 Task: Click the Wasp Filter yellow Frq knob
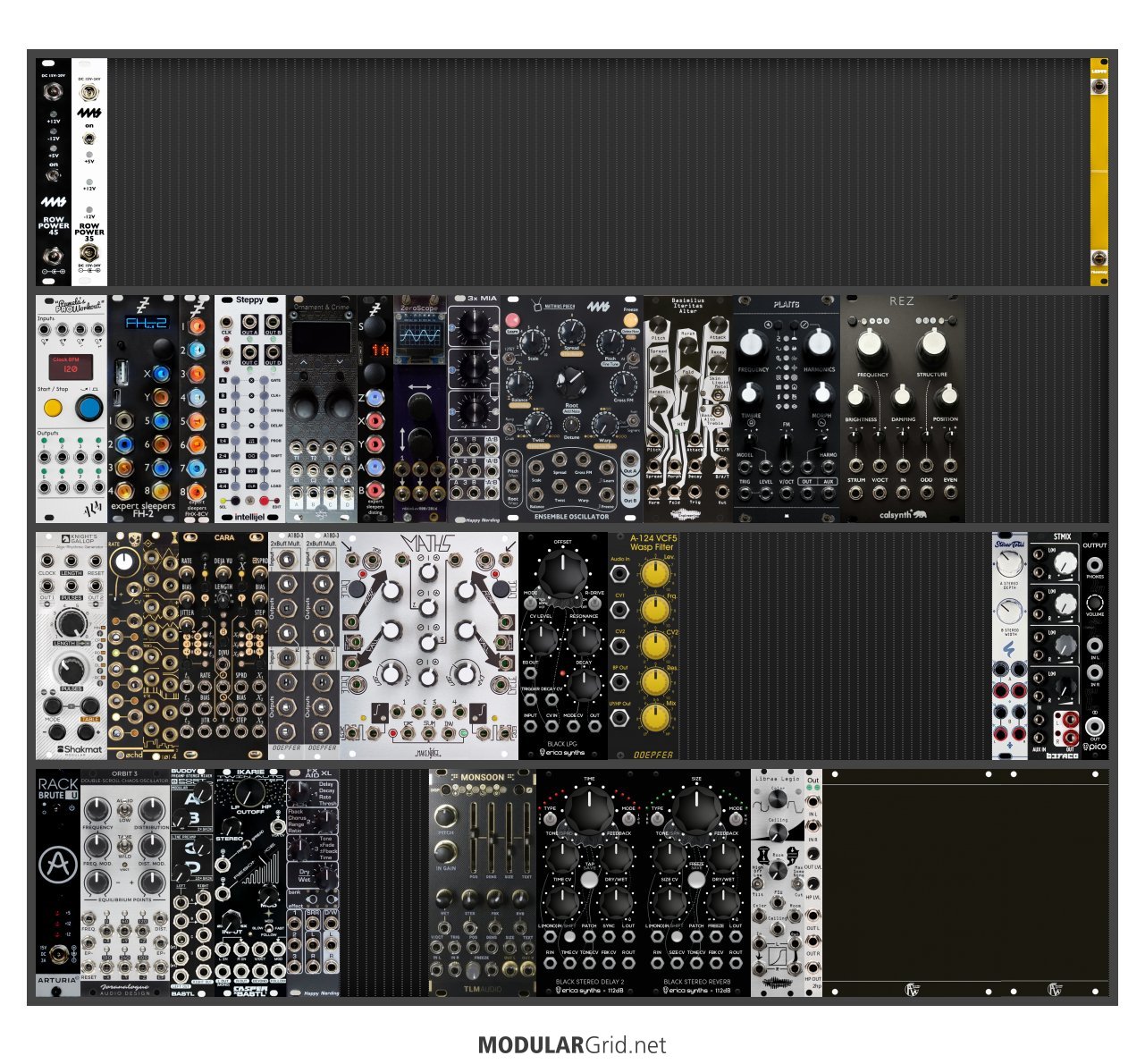(x=656, y=610)
